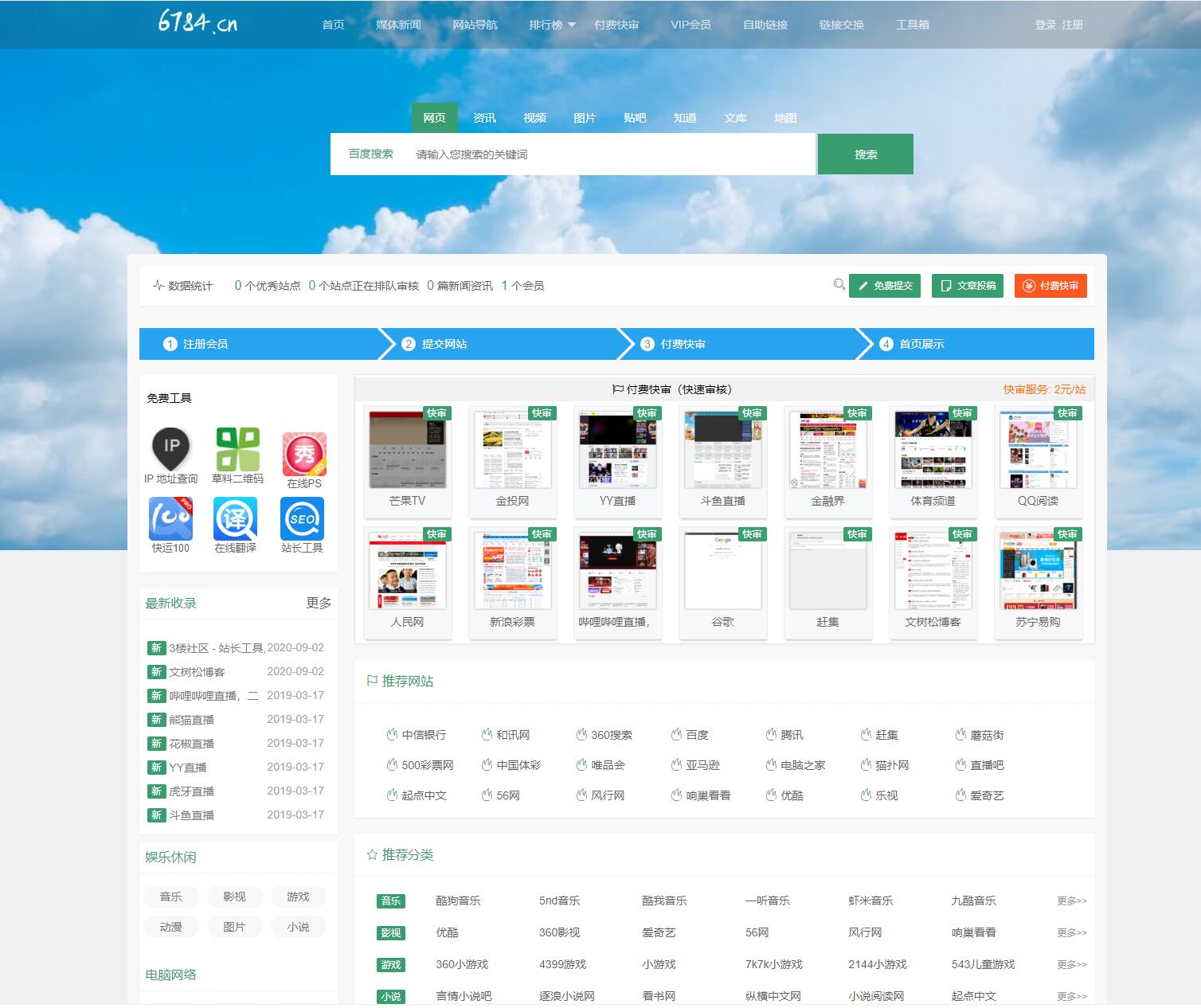Click the 免费提交 submit button

pos(885,286)
